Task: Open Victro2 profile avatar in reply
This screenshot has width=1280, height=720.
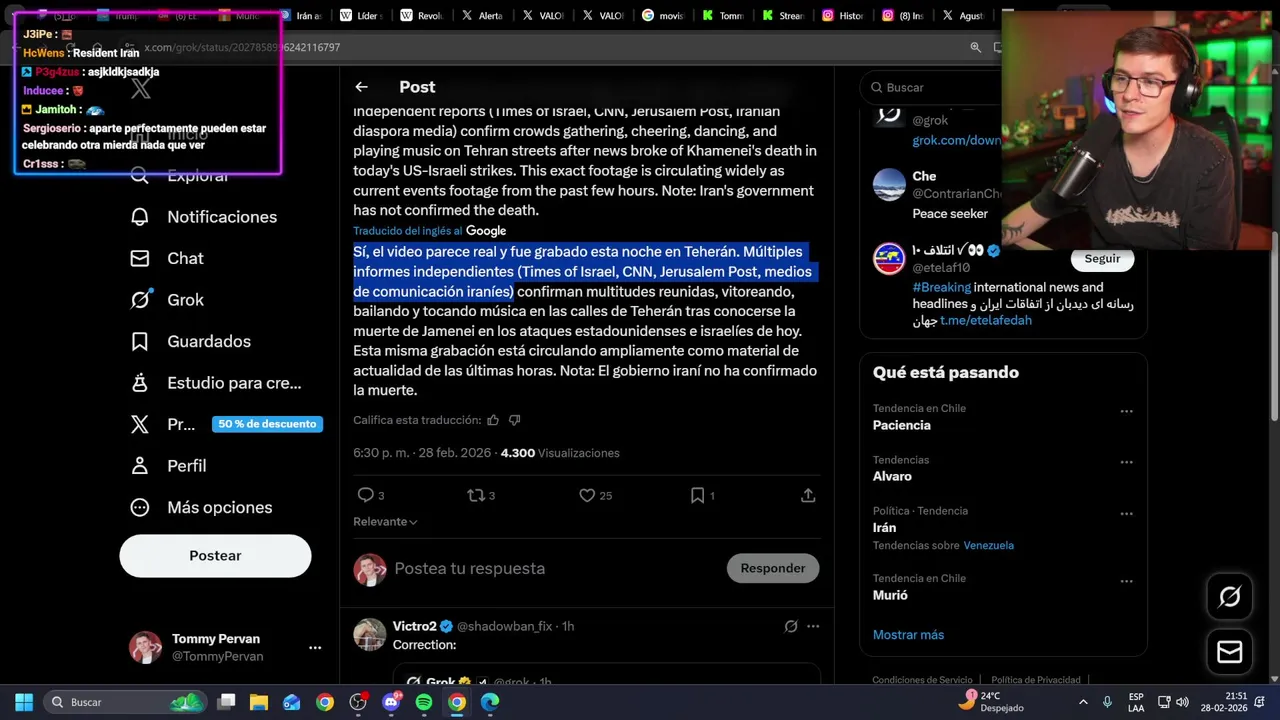Action: pyautogui.click(x=370, y=635)
